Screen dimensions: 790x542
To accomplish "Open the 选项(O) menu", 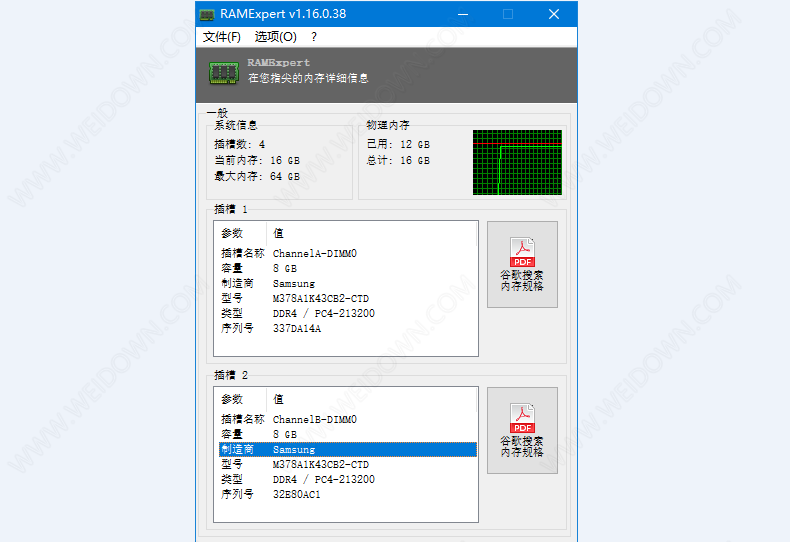I will [x=275, y=37].
